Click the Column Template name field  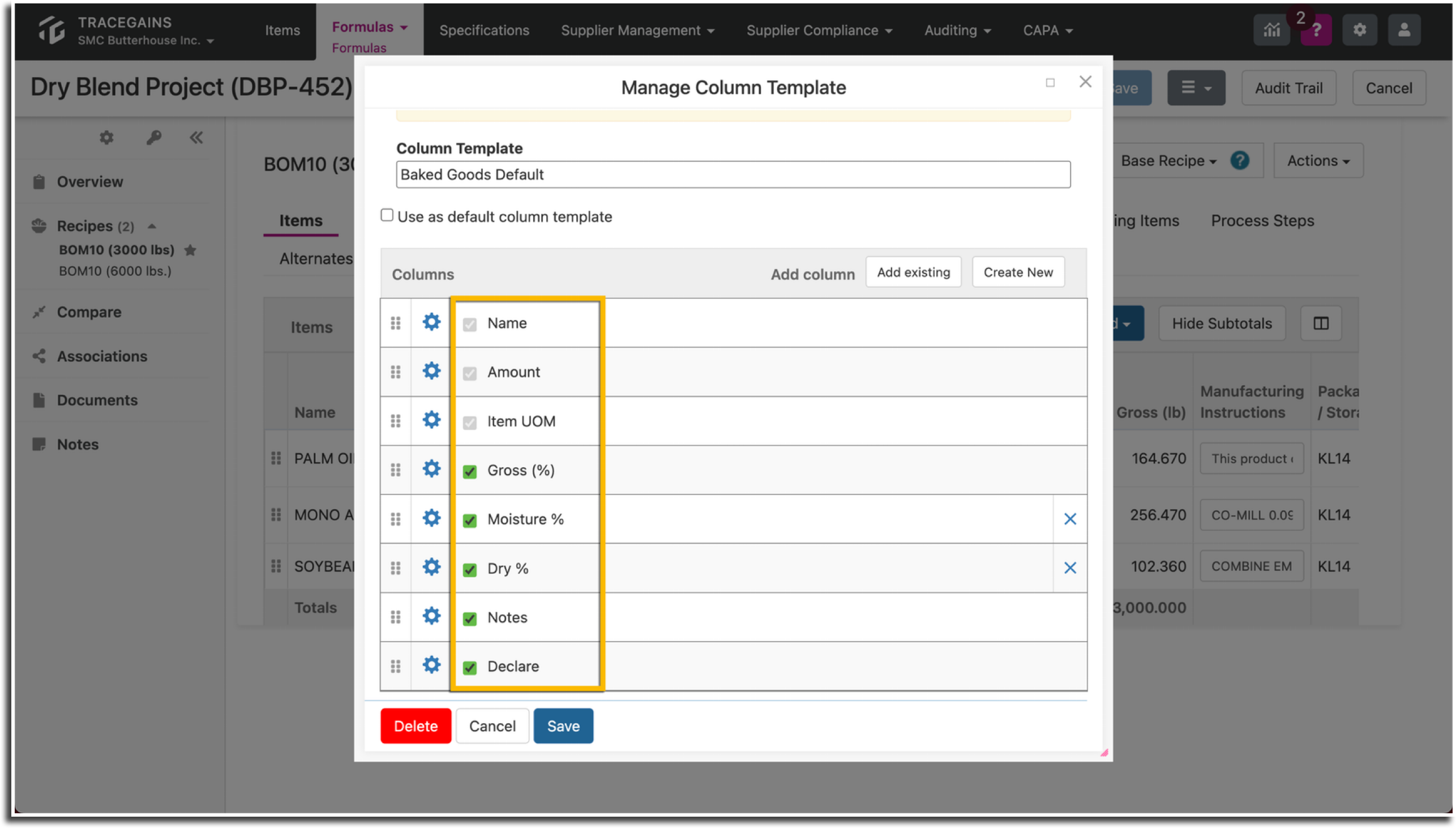pyautogui.click(x=733, y=174)
